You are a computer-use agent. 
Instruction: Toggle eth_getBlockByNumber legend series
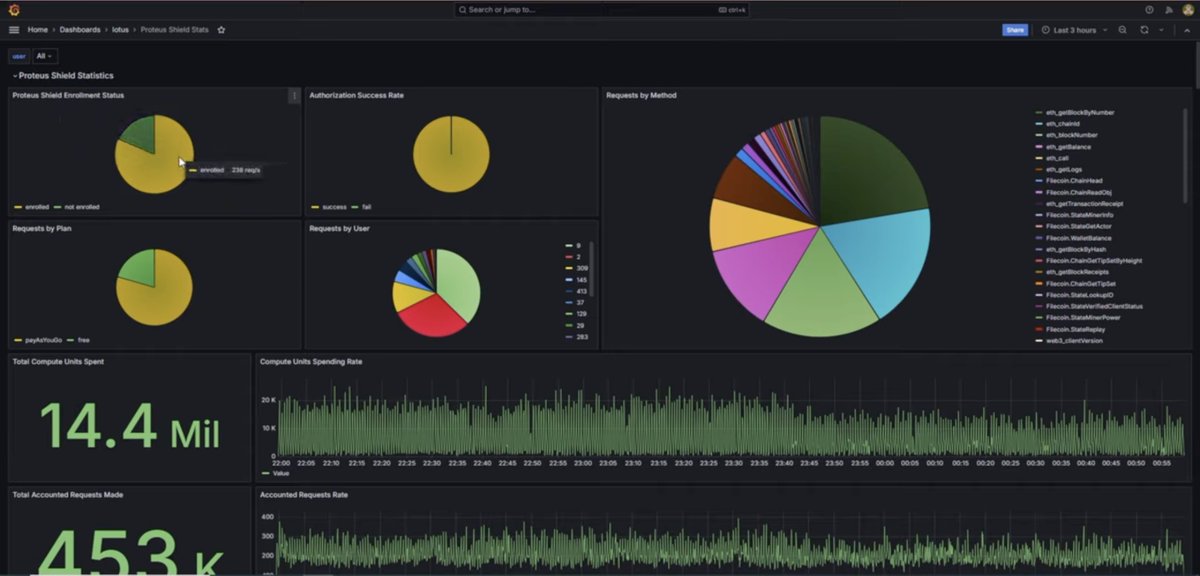1080,113
